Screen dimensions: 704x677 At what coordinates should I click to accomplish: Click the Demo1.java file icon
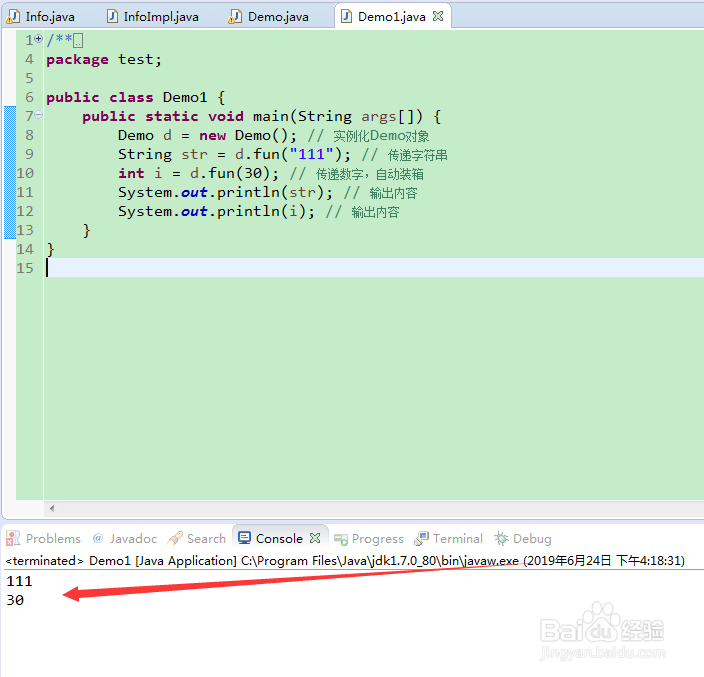coord(346,17)
